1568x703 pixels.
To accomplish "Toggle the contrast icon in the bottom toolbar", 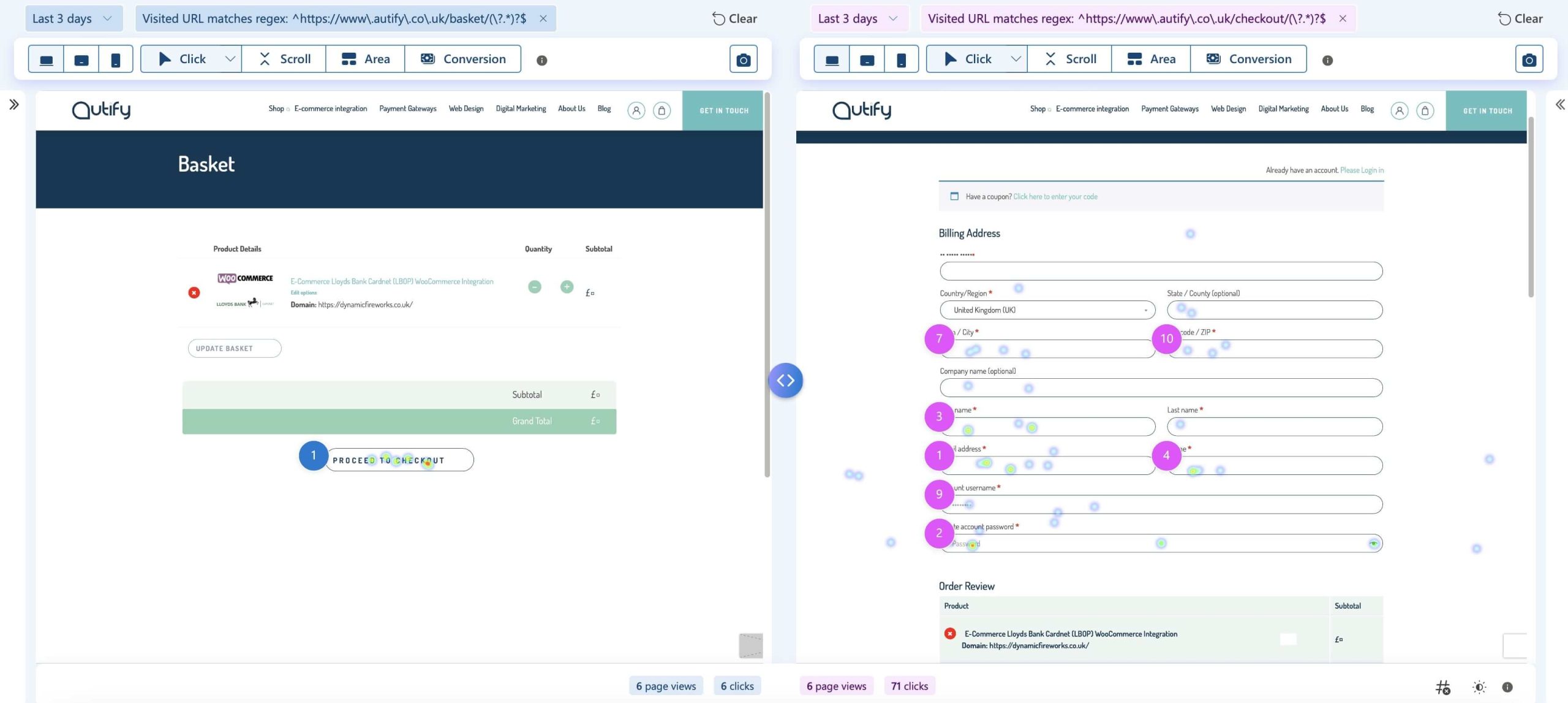I will (1480, 686).
